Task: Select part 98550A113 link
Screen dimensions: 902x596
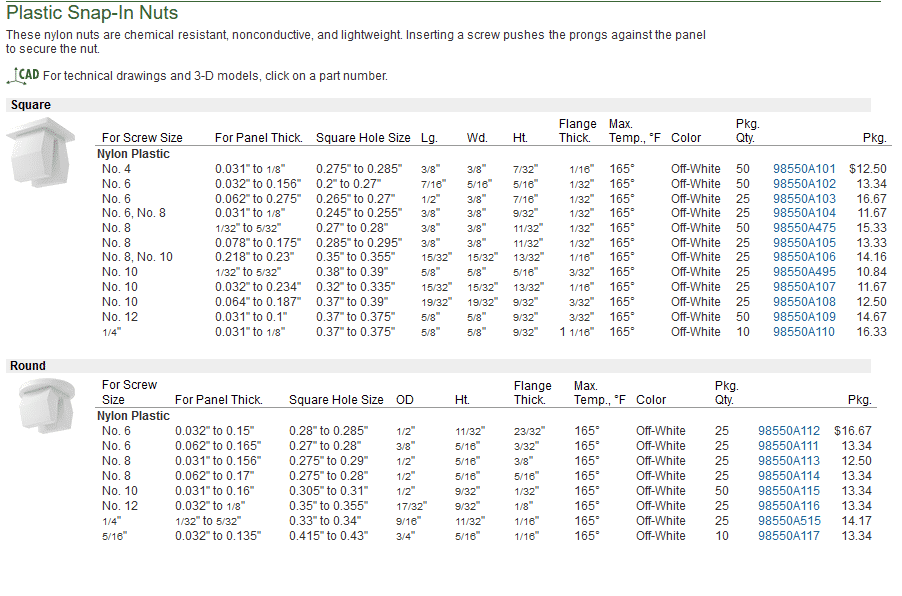Action: pyautogui.click(x=788, y=461)
